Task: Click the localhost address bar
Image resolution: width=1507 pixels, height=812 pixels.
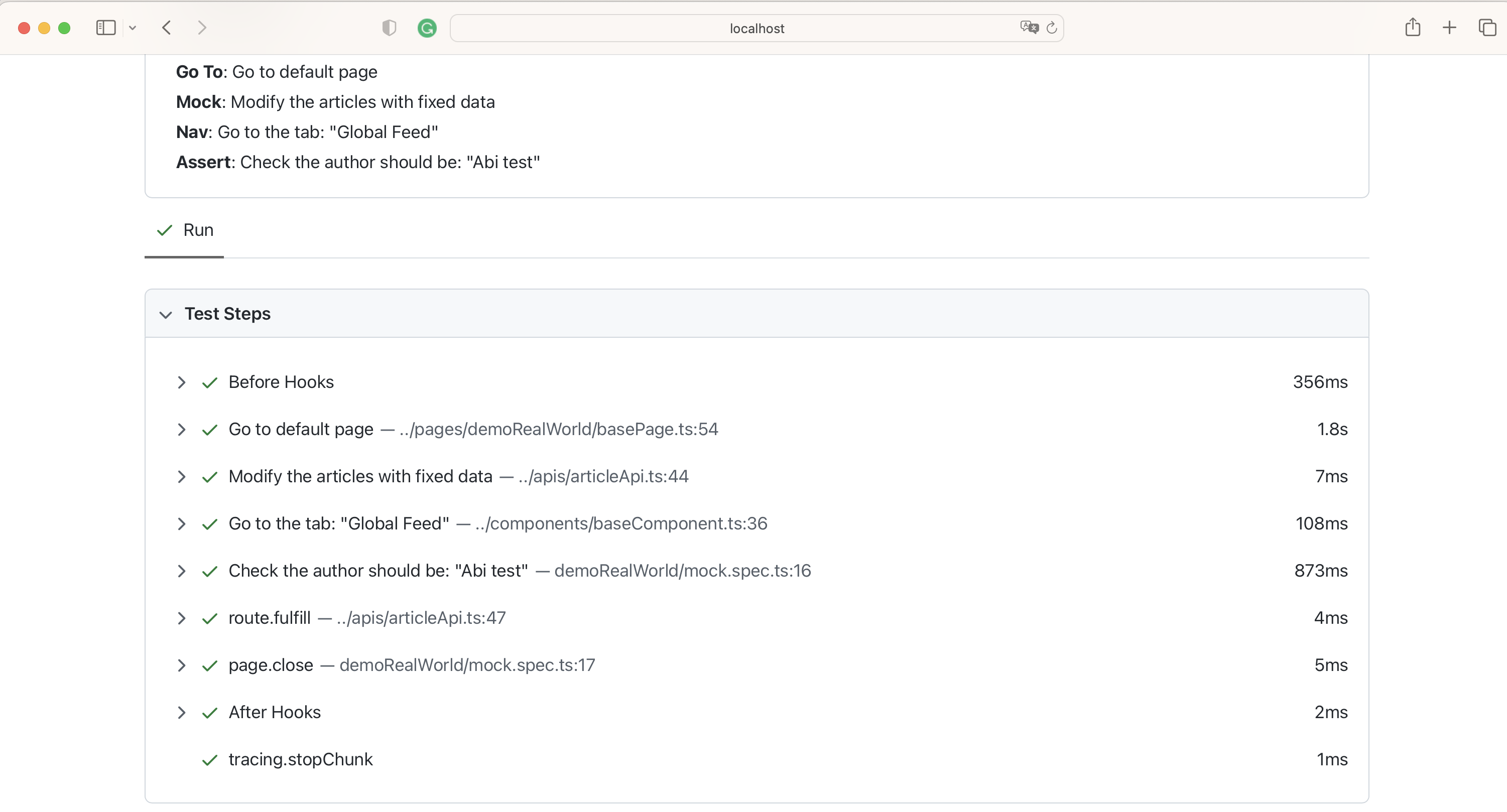Action: coord(757,28)
